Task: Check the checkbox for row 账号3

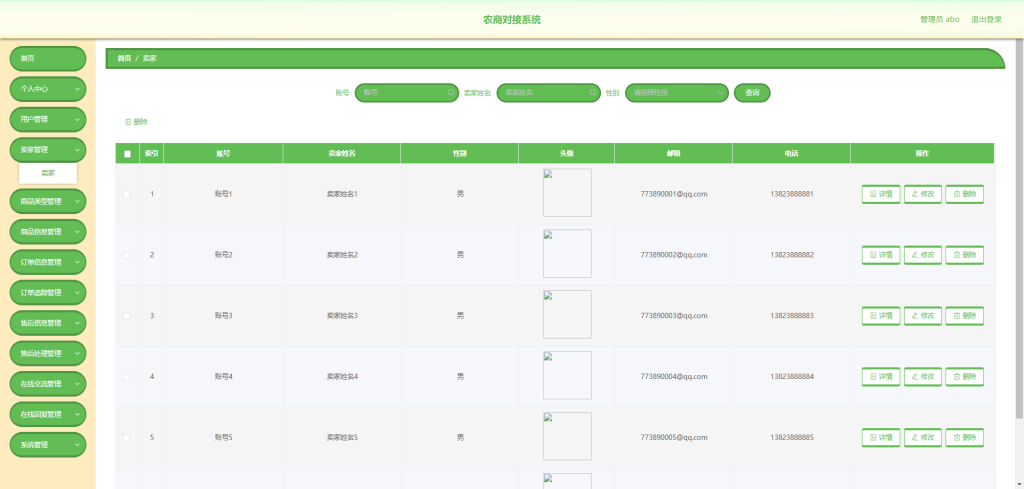Action: point(127,316)
